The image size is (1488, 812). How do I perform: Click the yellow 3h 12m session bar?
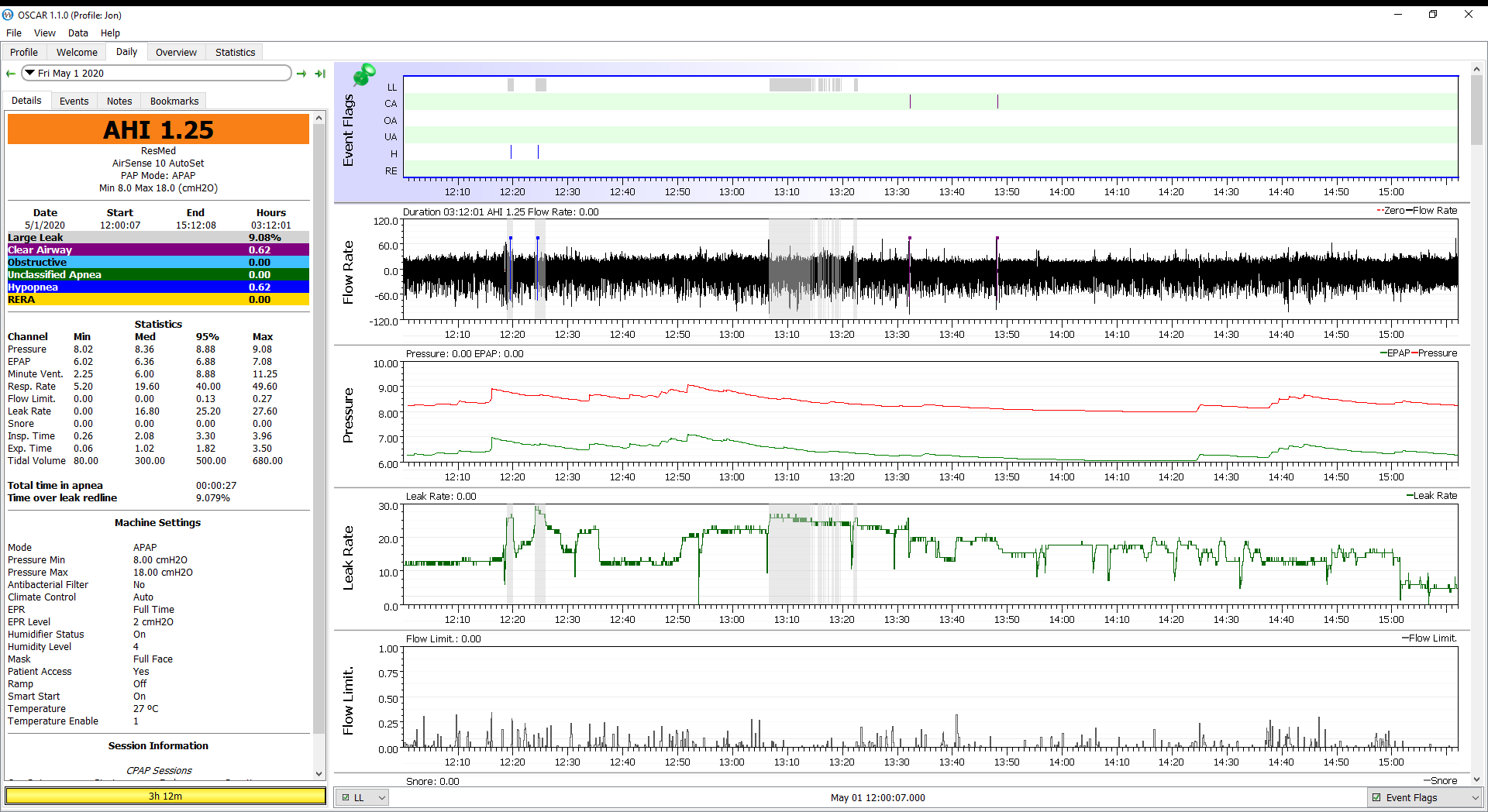[x=165, y=796]
